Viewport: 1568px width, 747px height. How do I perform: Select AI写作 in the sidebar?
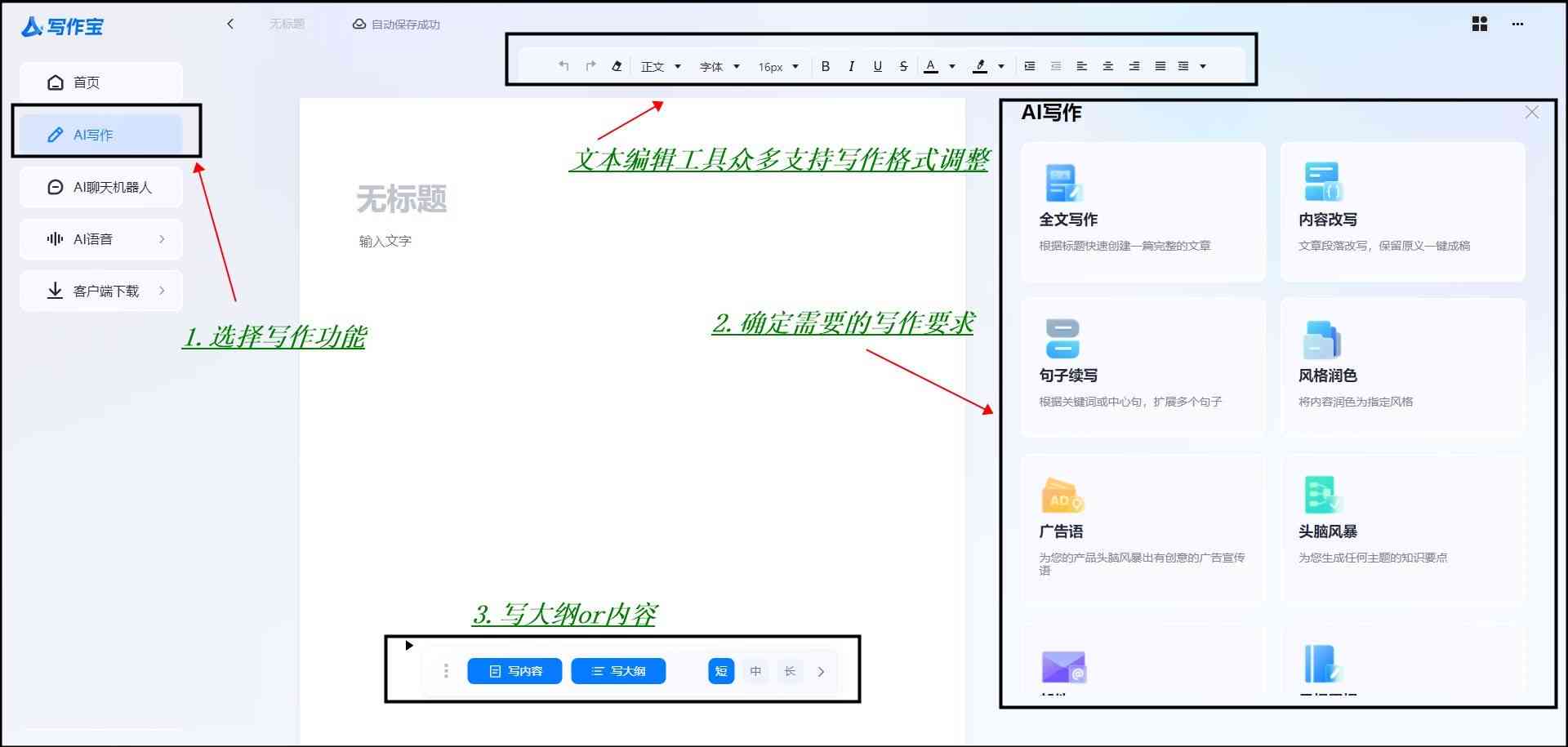point(101,135)
